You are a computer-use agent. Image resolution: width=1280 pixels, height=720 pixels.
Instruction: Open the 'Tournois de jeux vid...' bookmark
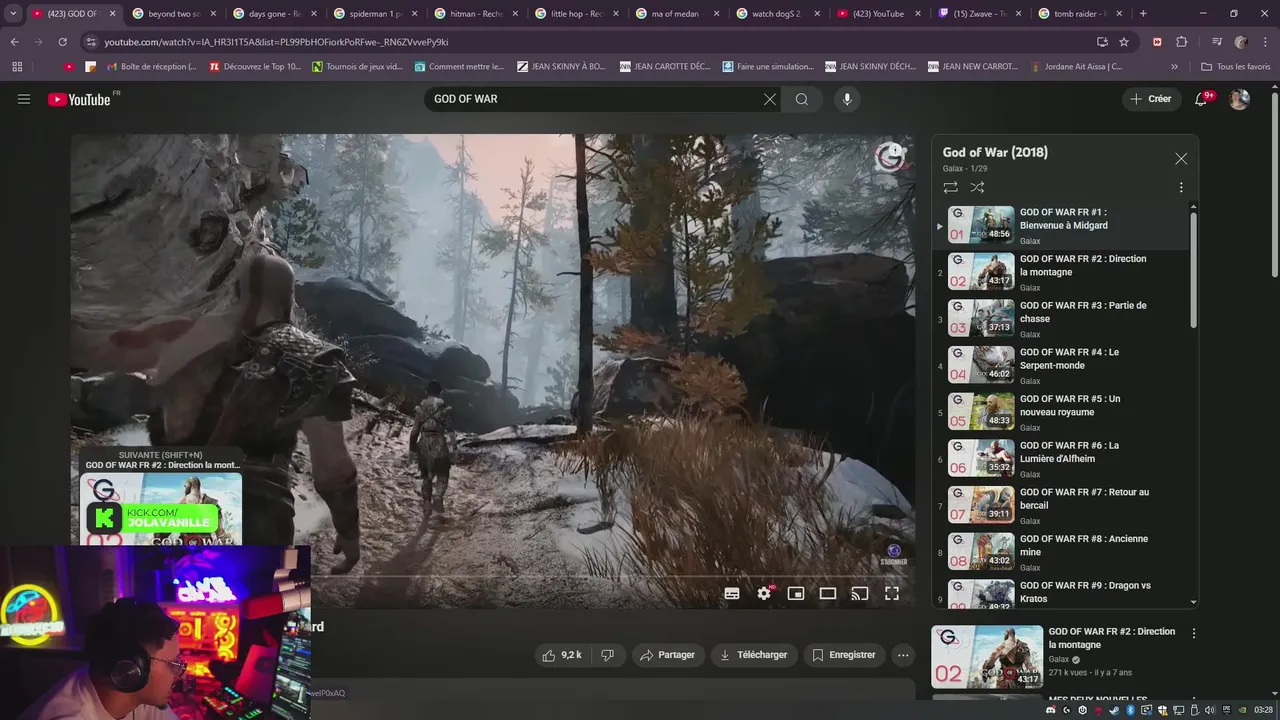pyautogui.click(x=357, y=67)
